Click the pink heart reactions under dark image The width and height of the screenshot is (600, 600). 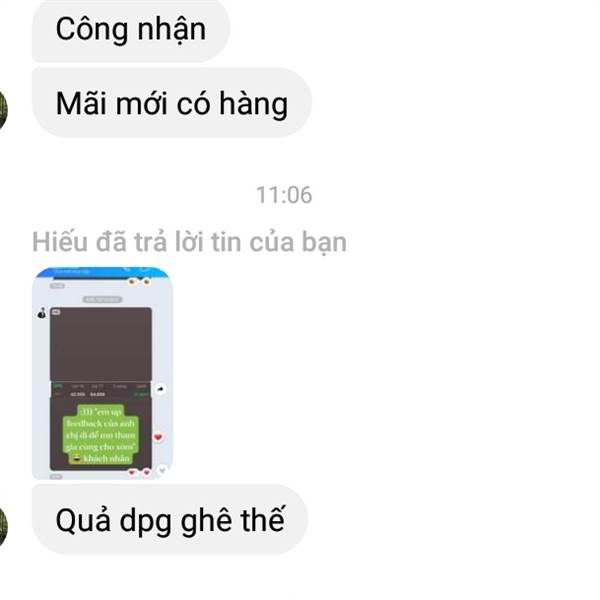pos(139,473)
